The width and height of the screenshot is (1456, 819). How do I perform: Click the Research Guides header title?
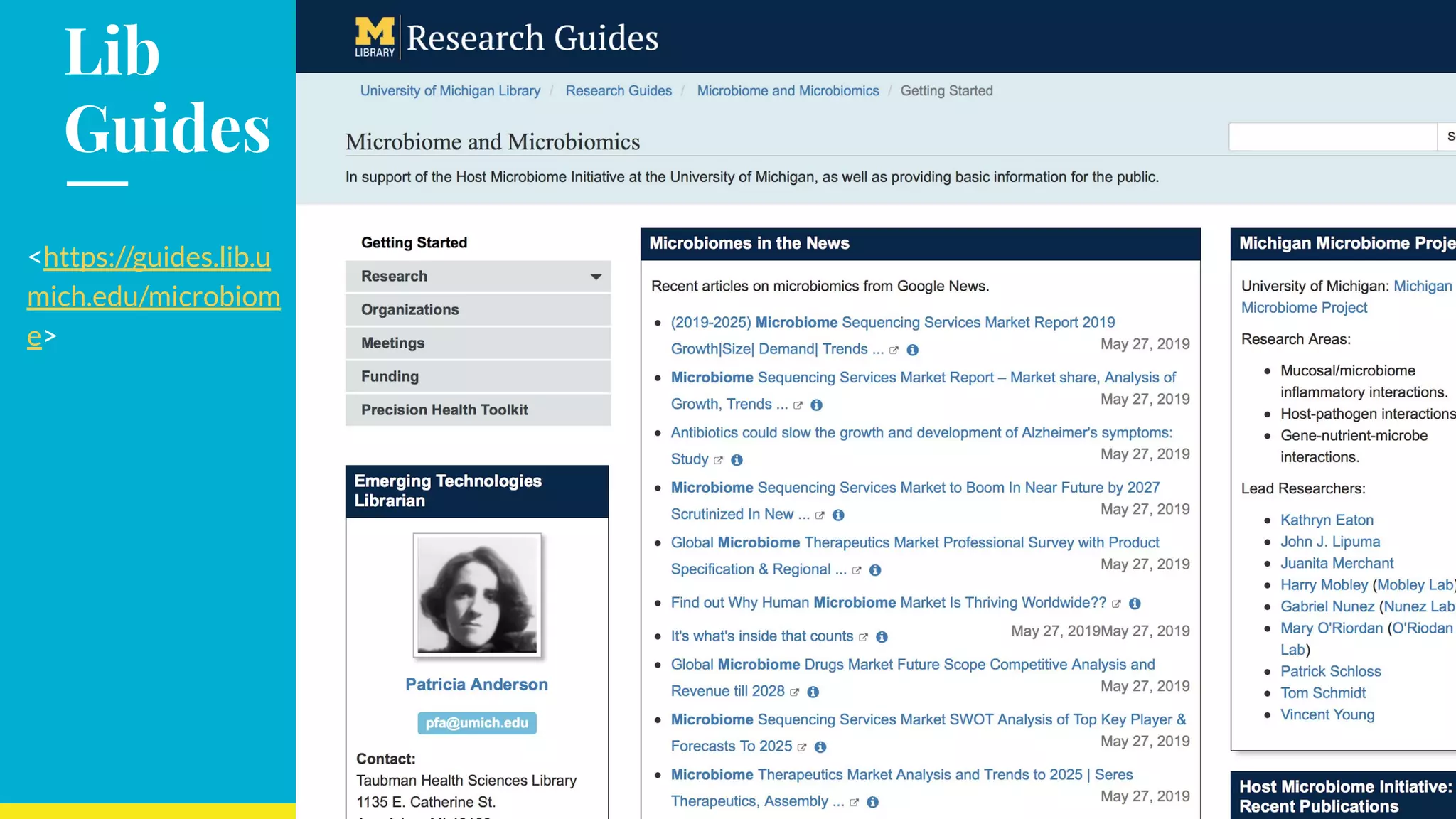532,38
